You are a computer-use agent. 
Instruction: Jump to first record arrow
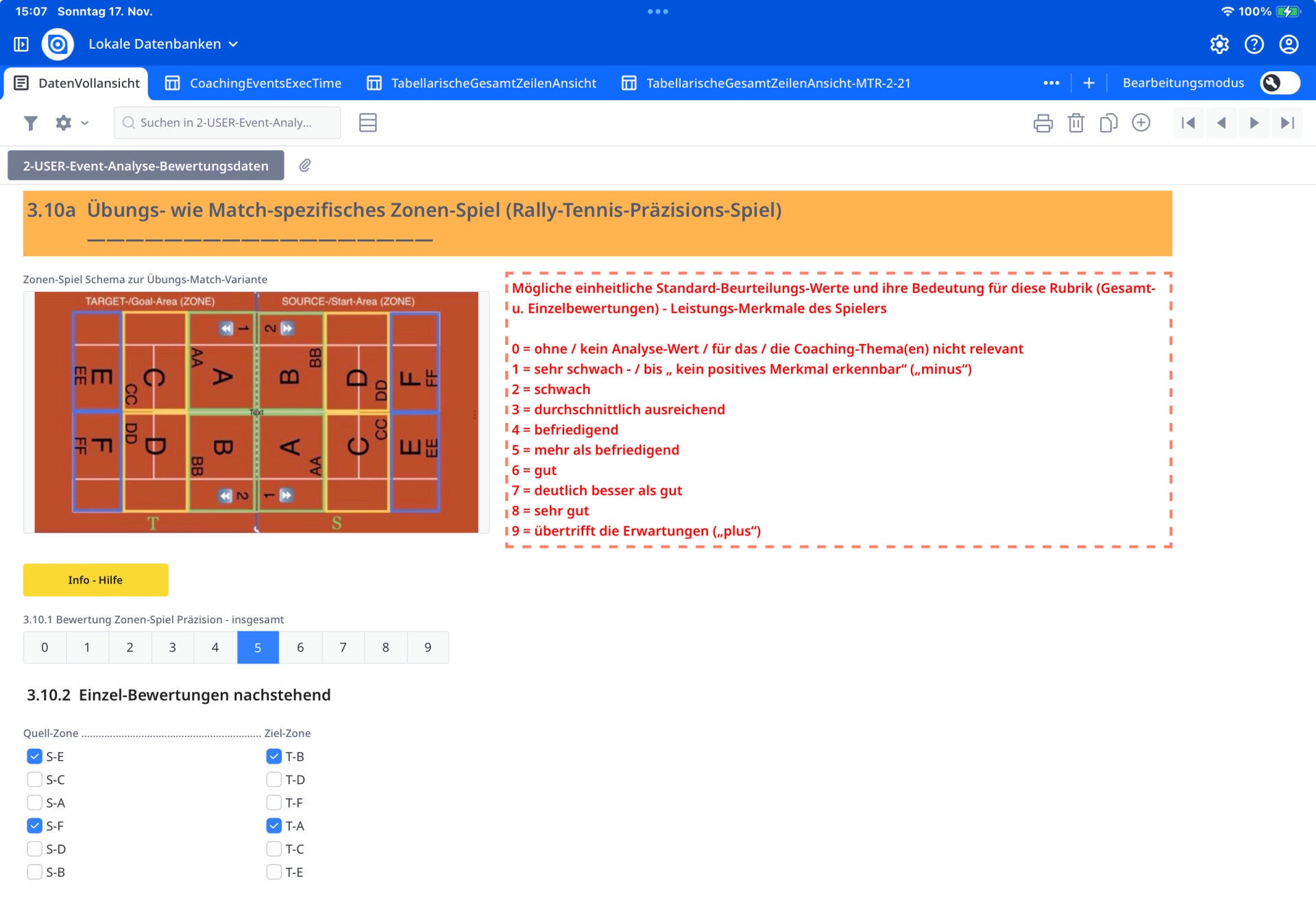[1189, 123]
